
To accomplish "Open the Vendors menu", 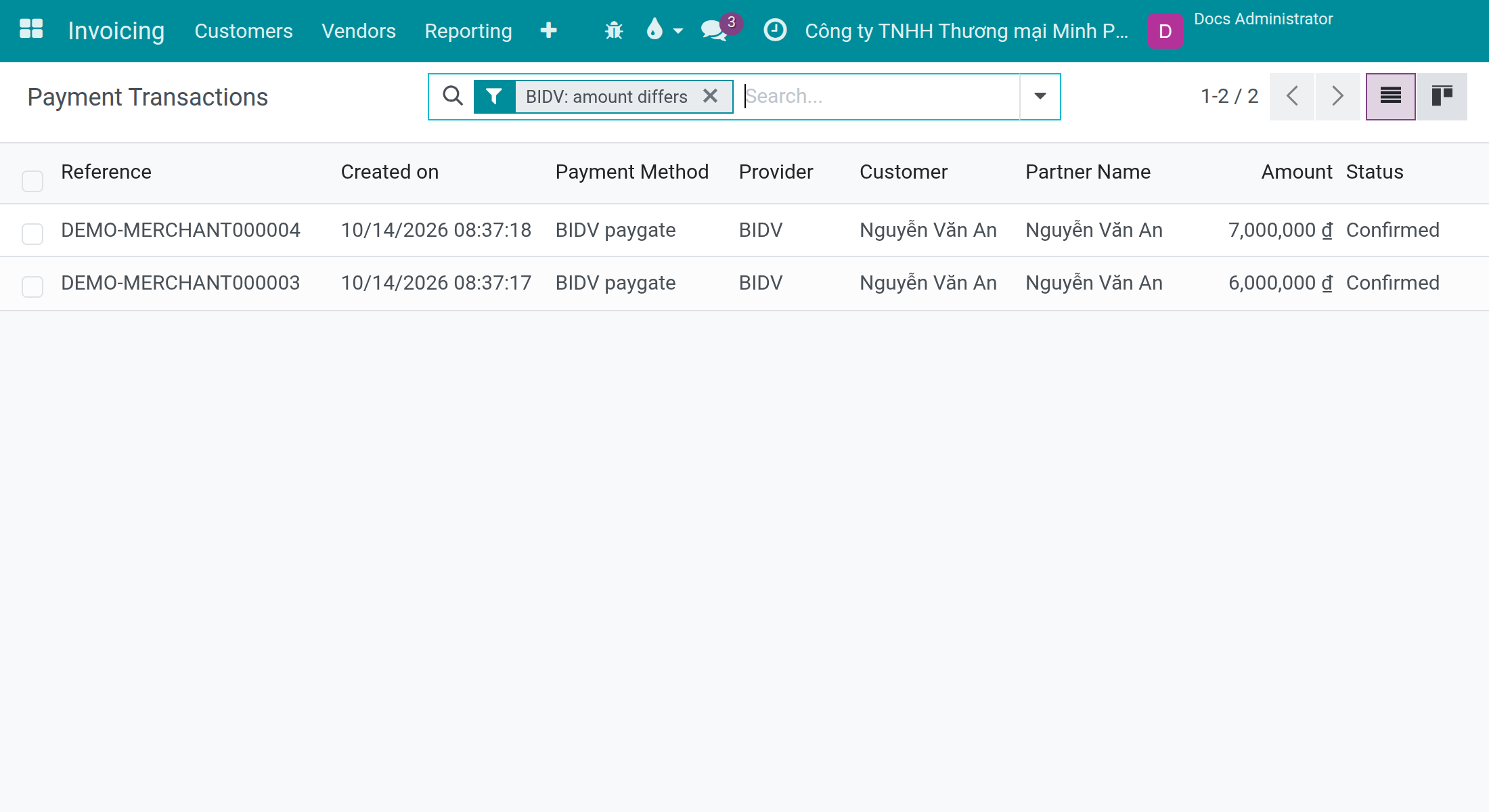I will (x=359, y=31).
